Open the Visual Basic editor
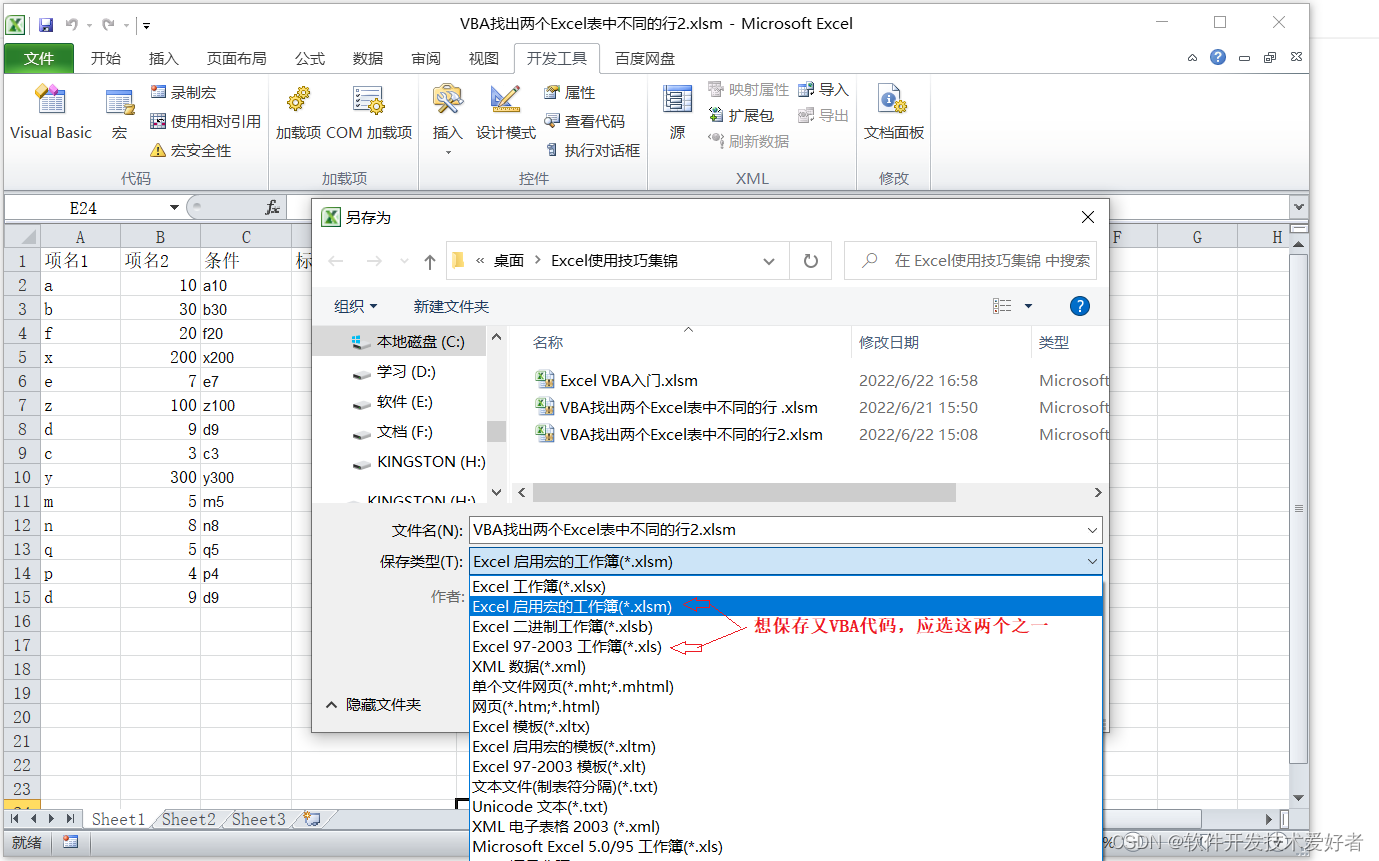This screenshot has width=1379, height=861. coord(50,112)
